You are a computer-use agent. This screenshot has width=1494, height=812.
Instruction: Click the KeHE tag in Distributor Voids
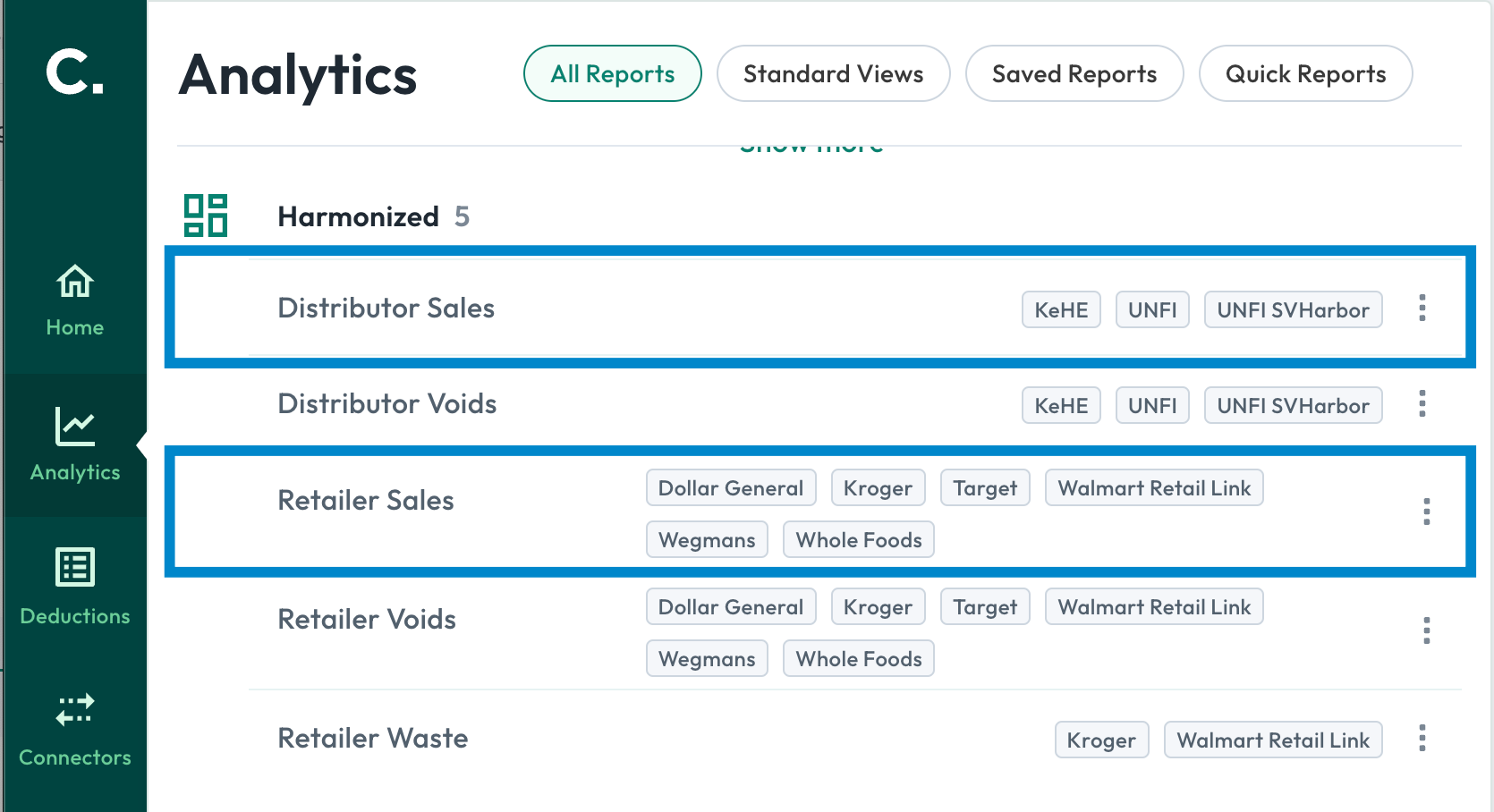point(1061,405)
